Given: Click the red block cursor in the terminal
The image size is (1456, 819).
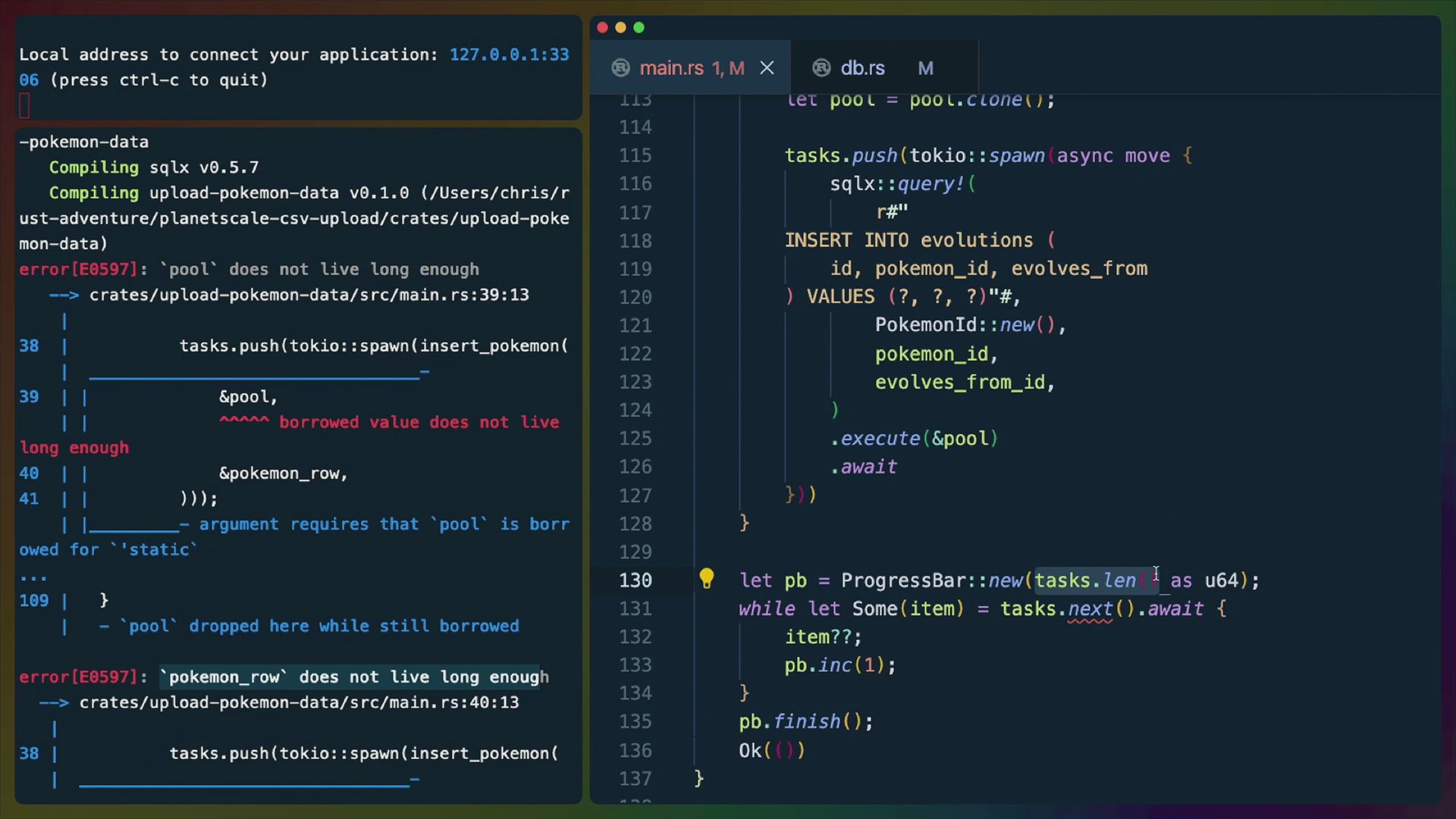Looking at the screenshot, I should click(x=25, y=105).
